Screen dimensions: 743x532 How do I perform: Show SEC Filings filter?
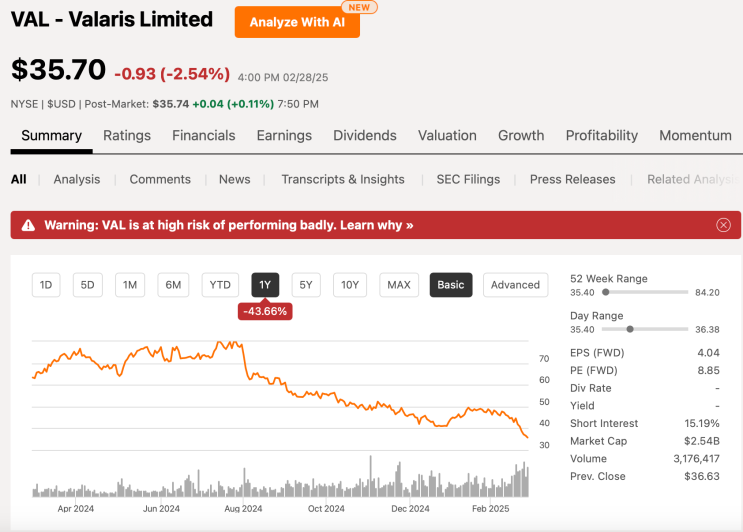point(468,180)
